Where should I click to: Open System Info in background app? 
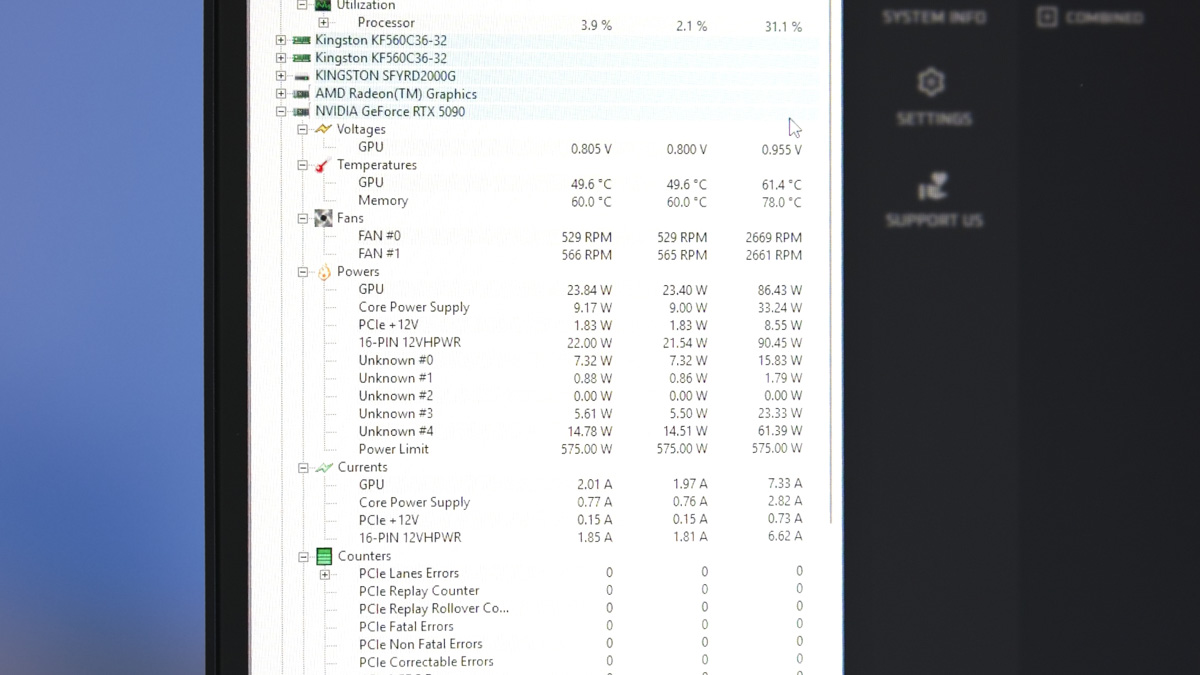click(934, 17)
